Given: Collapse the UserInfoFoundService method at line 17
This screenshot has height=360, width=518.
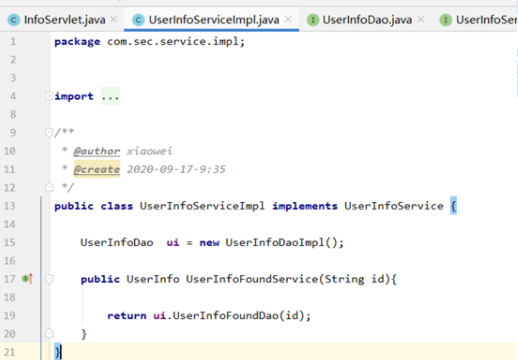Looking at the screenshot, I should click(49, 279).
